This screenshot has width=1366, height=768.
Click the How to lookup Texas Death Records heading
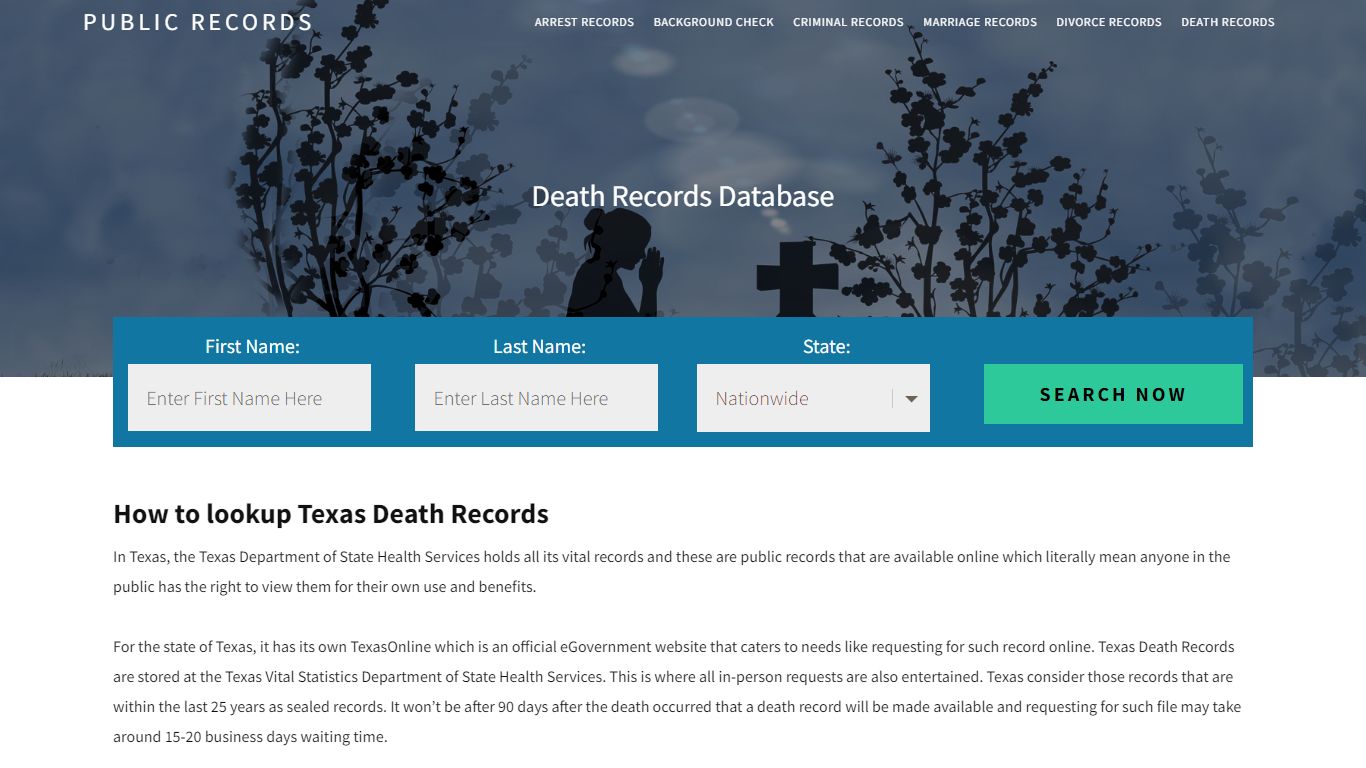331,514
